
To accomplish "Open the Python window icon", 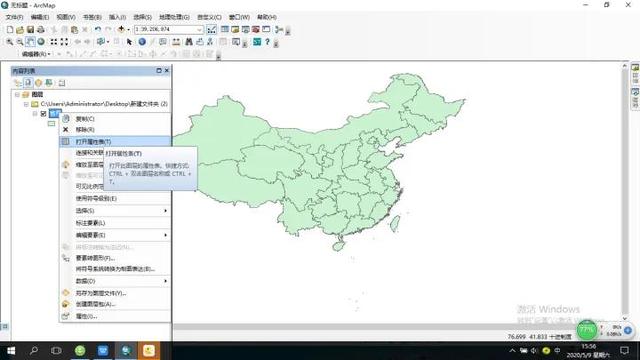I will point(257,42).
